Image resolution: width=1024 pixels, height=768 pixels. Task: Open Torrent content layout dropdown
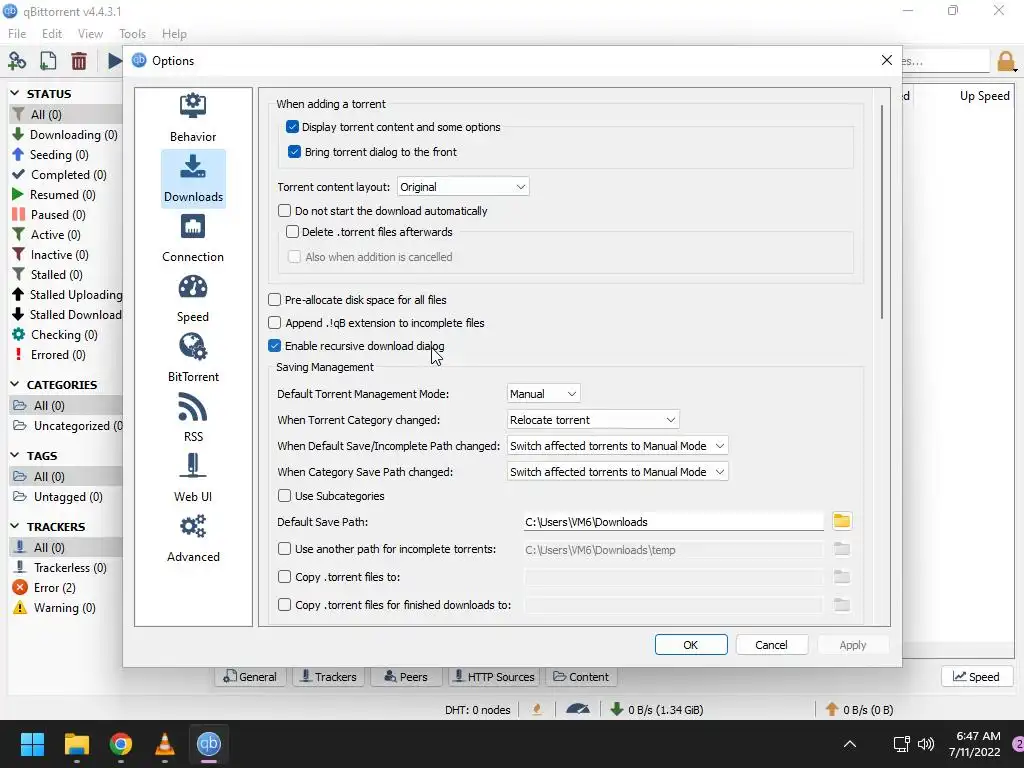click(463, 187)
